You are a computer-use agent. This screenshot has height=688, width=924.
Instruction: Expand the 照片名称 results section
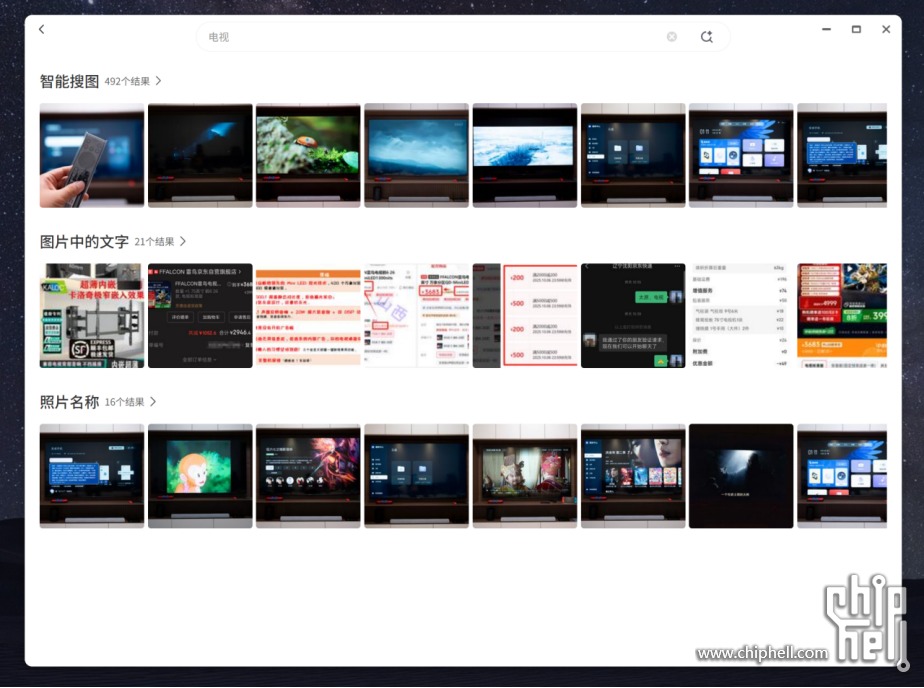[153, 402]
